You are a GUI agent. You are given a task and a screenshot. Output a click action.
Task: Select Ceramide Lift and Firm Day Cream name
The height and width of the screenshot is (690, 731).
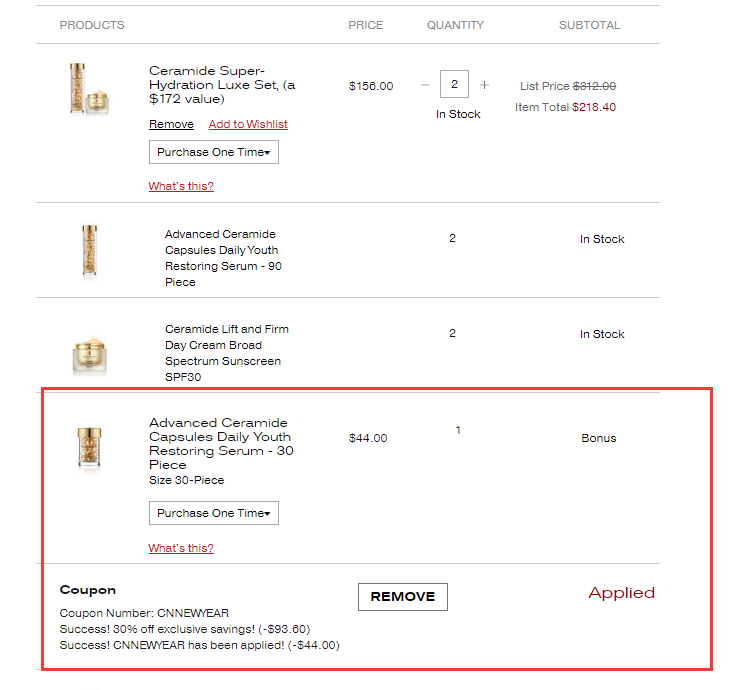click(227, 353)
